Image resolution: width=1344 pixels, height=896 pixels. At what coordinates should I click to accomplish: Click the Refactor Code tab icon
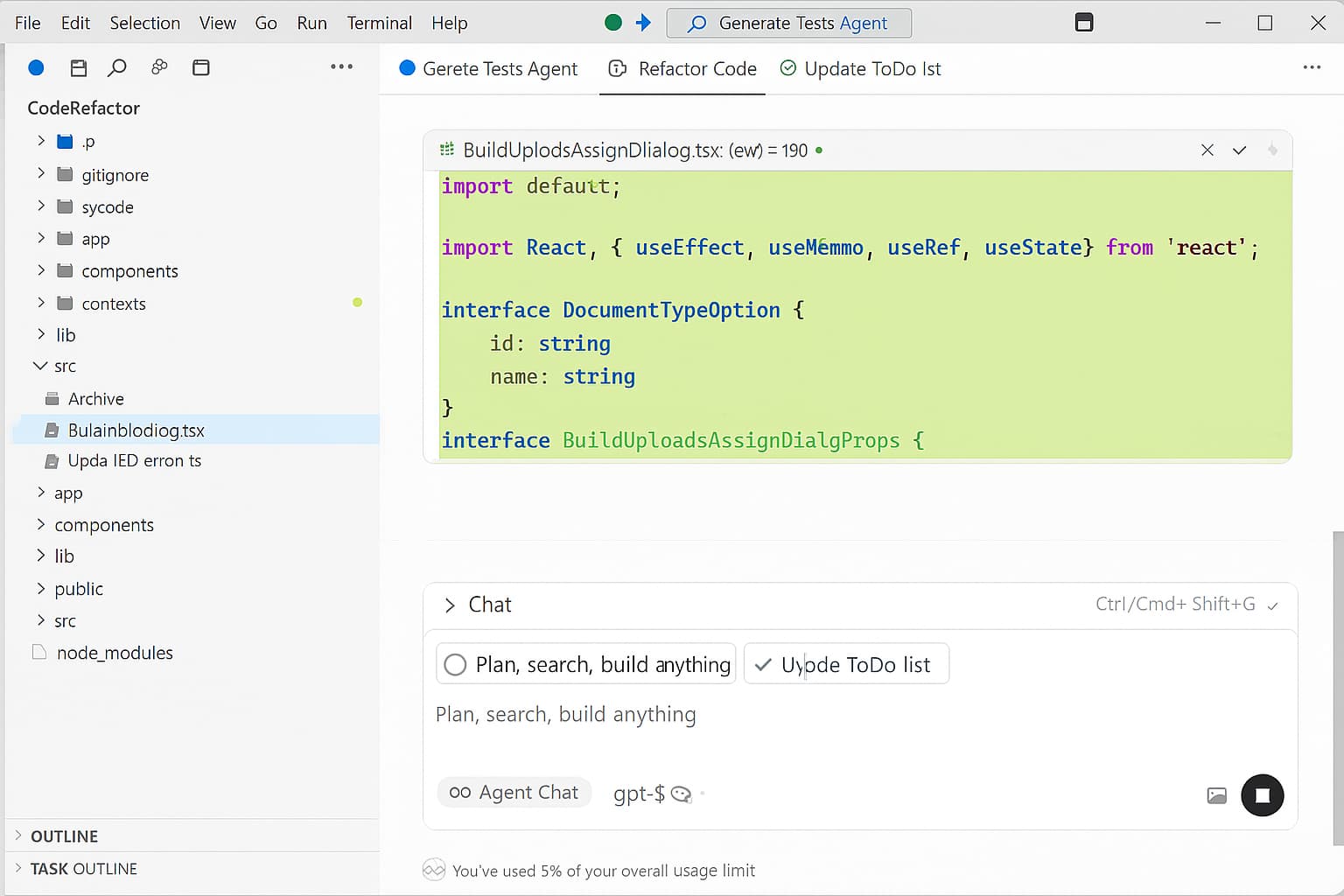point(618,68)
